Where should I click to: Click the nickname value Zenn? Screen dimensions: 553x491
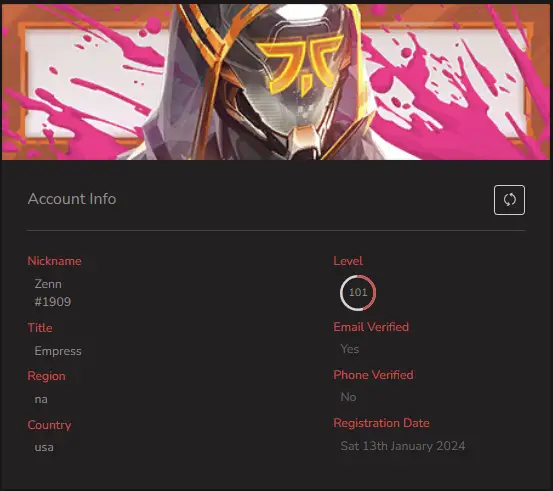click(x=48, y=284)
